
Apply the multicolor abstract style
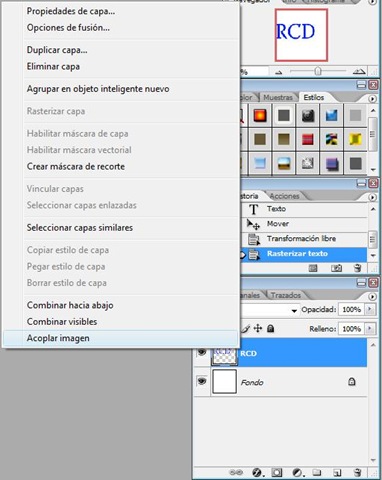tap(331, 139)
